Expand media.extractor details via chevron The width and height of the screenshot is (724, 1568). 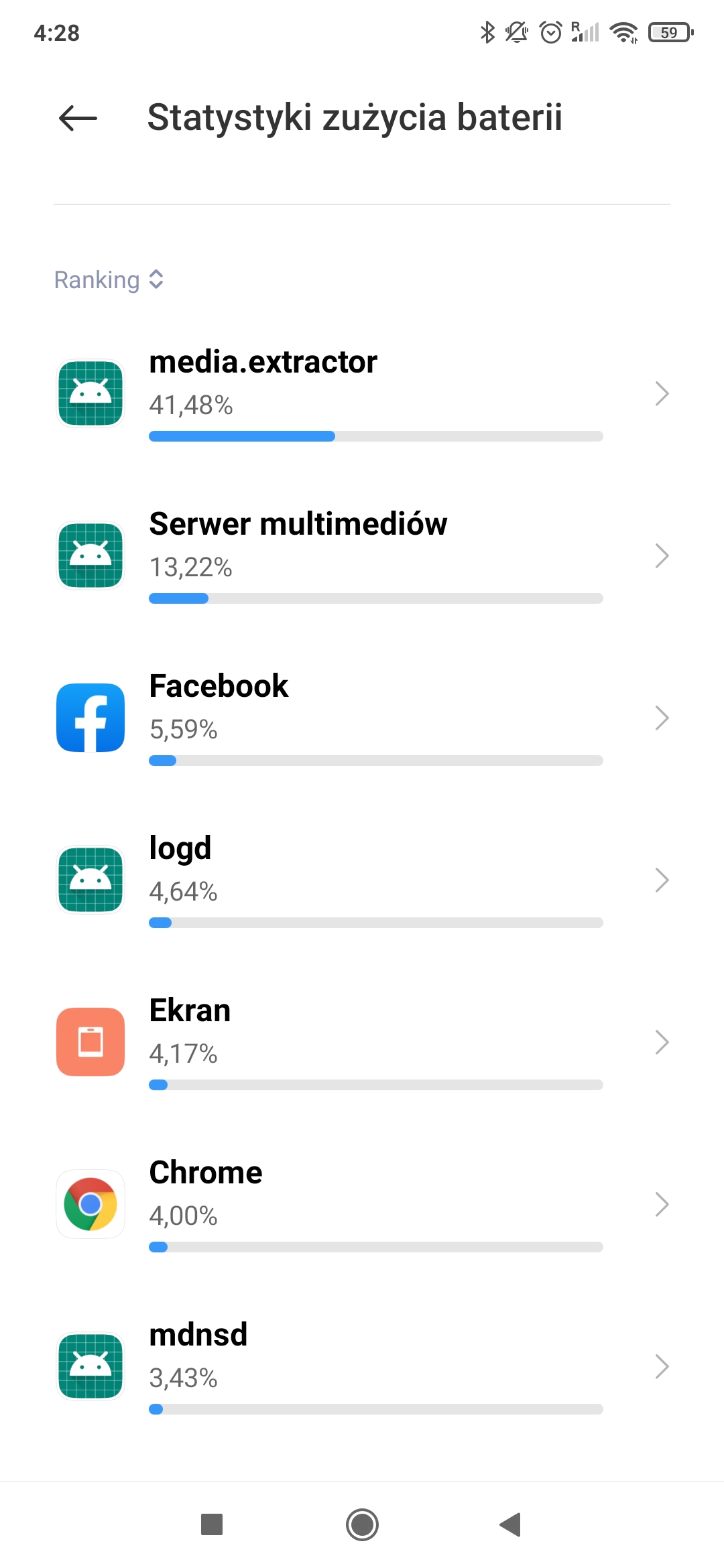pos(662,393)
